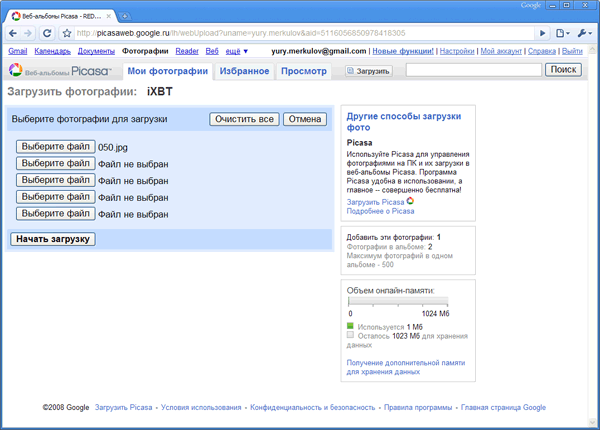This screenshot has height=430, width=600.
Task: Open Правила программы footer link
Action: tap(418, 407)
